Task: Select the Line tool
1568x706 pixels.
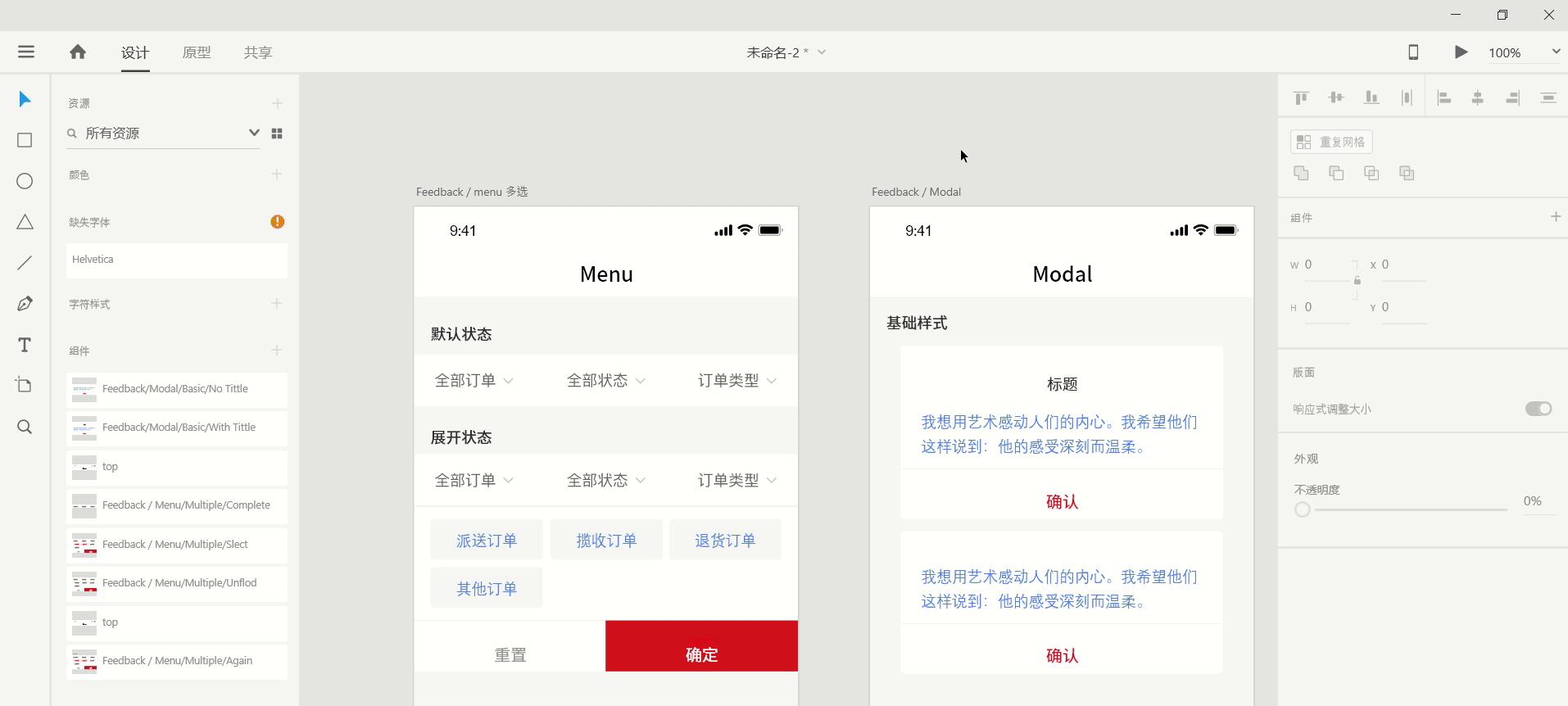Action: point(25,263)
